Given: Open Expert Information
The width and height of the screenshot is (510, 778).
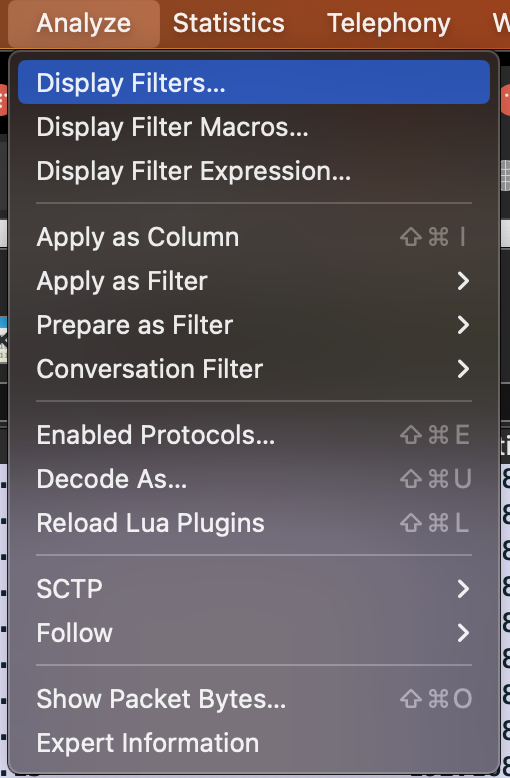Looking at the screenshot, I should pos(254,743).
